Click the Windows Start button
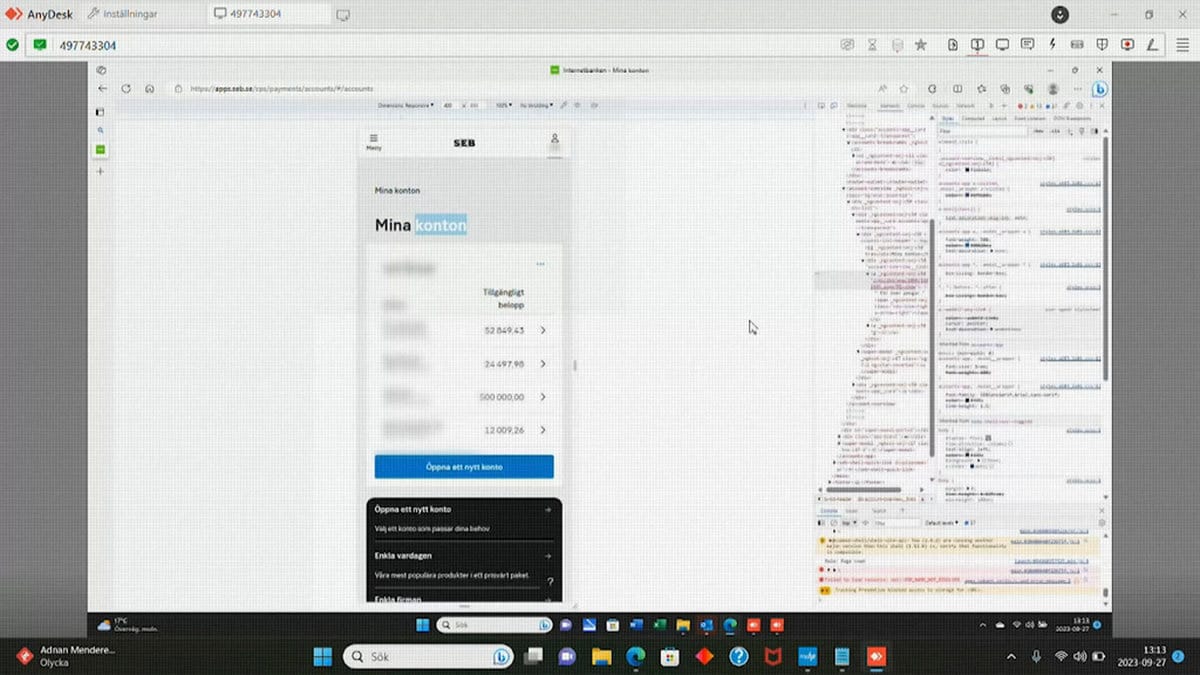The image size is (1200, 675). (323, 656)
